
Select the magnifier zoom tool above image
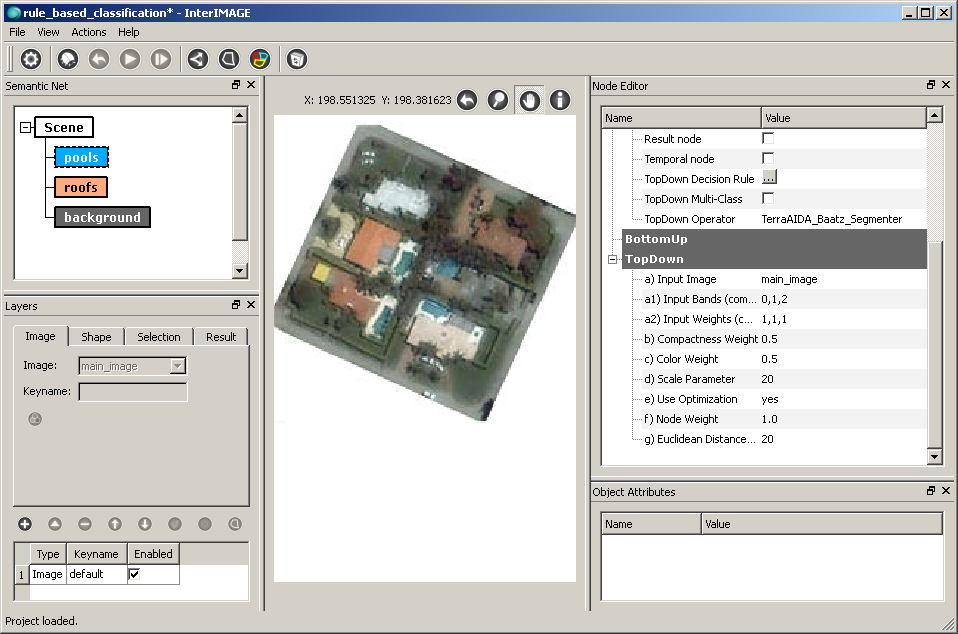click(497, 100)
